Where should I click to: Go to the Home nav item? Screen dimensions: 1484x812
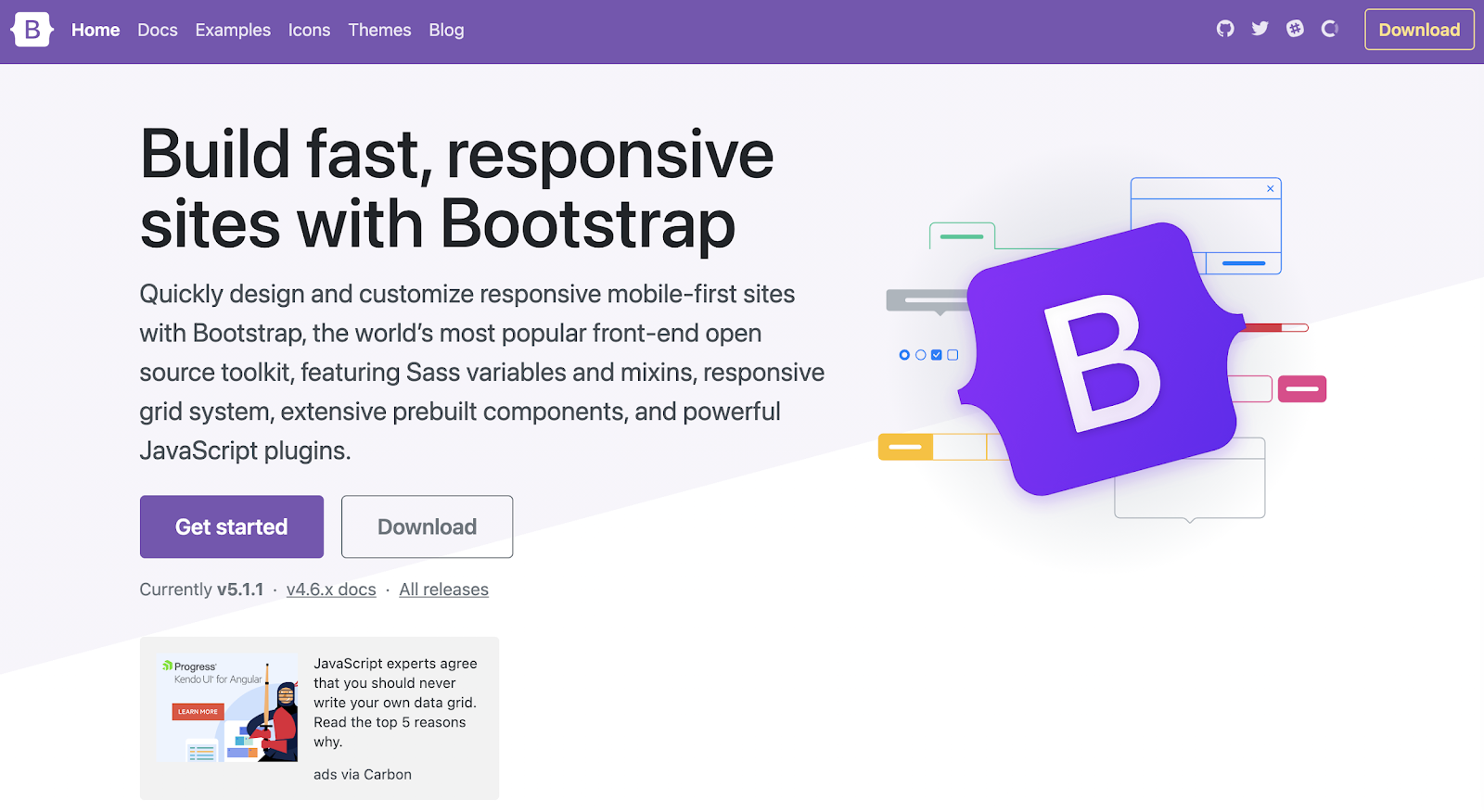tap(96, 30)
